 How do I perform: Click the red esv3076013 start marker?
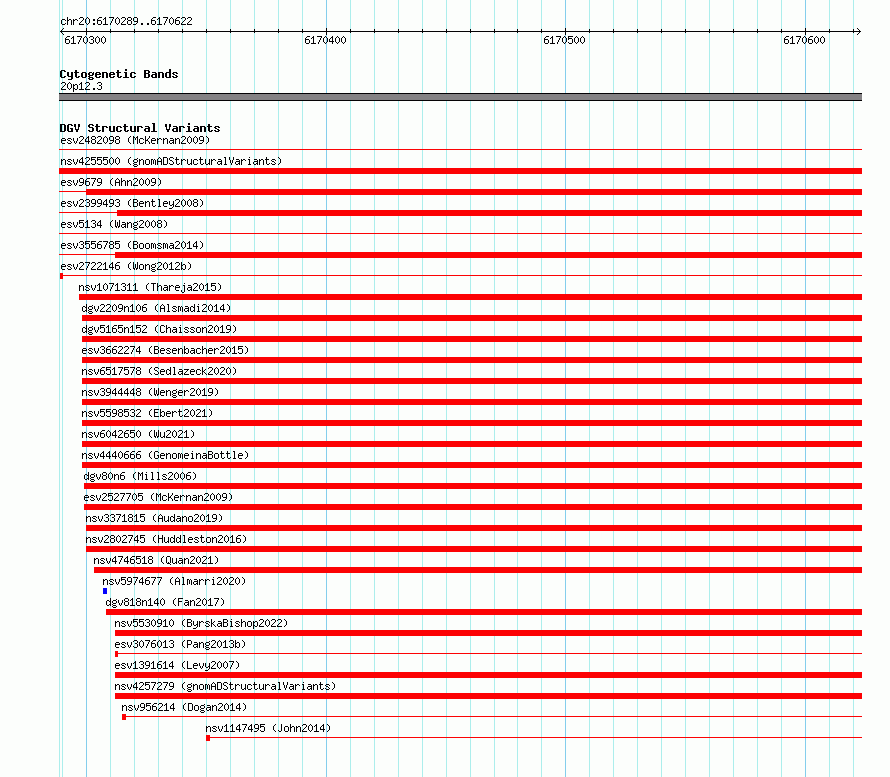tap(116, 654)
